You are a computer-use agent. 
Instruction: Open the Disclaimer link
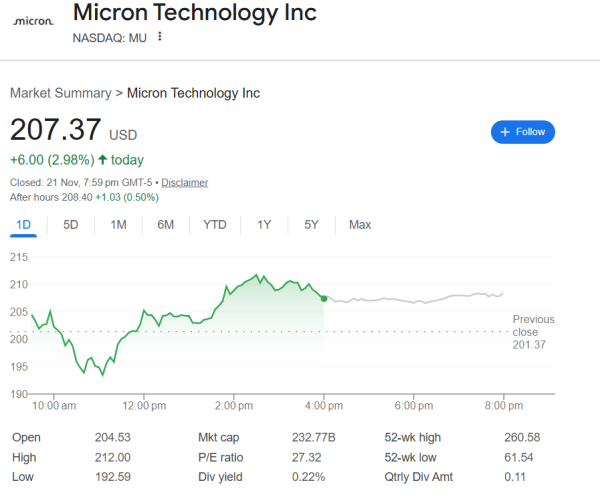coord(185,183)
